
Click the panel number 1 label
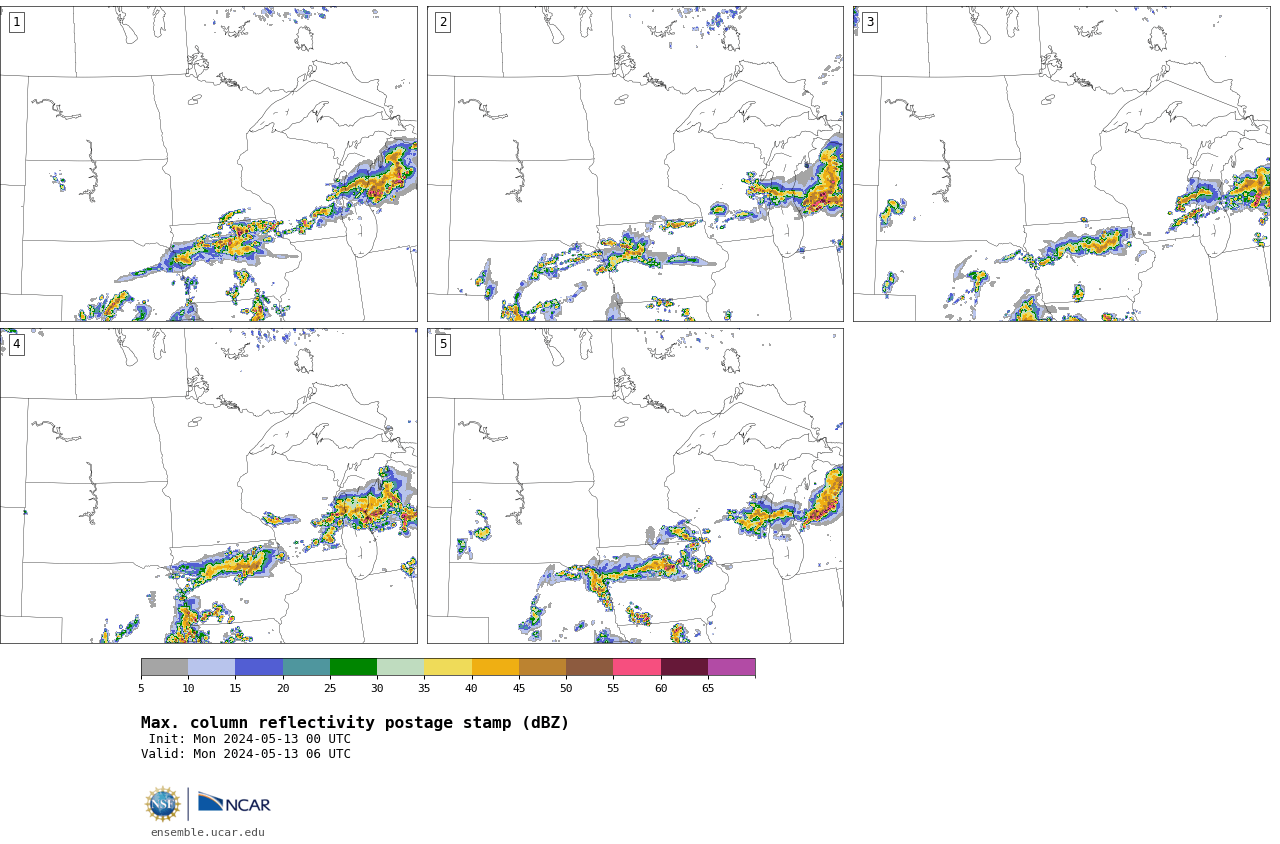point(16,22)
